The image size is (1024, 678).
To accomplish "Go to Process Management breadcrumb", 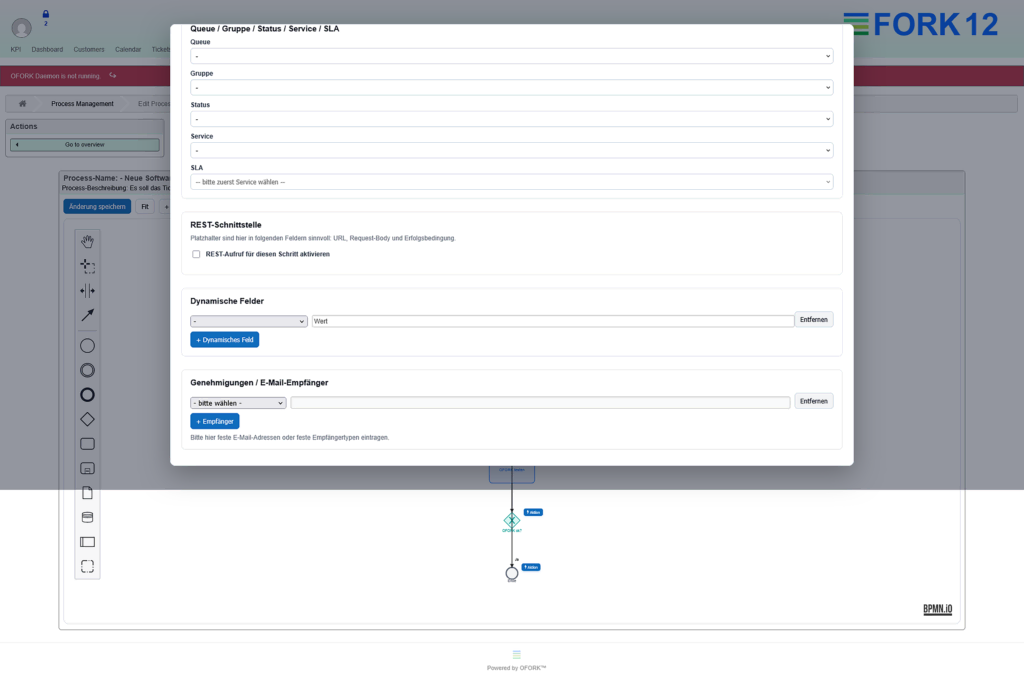I will (x=82, y=104).
